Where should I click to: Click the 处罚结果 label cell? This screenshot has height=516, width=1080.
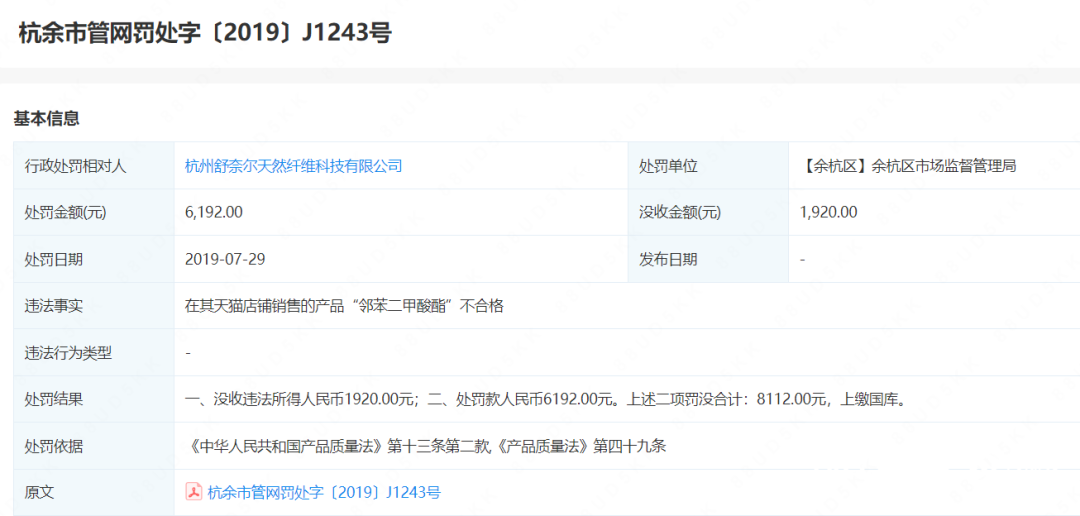[94, 399]
